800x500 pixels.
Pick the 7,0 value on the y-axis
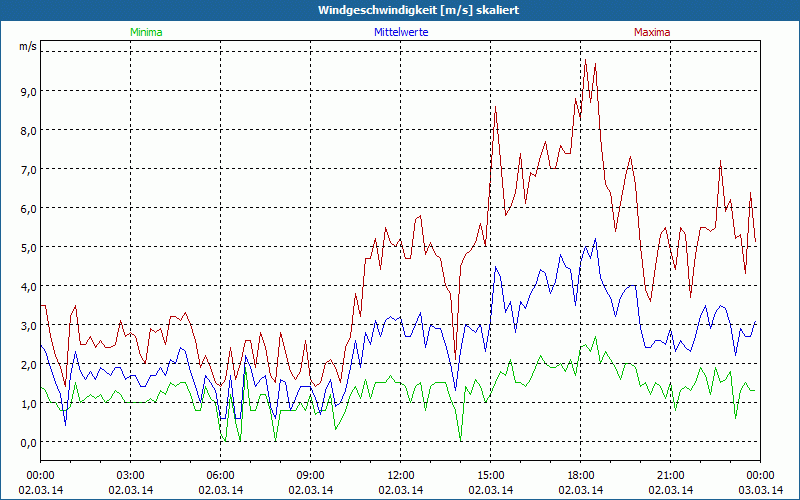(27, 169)
